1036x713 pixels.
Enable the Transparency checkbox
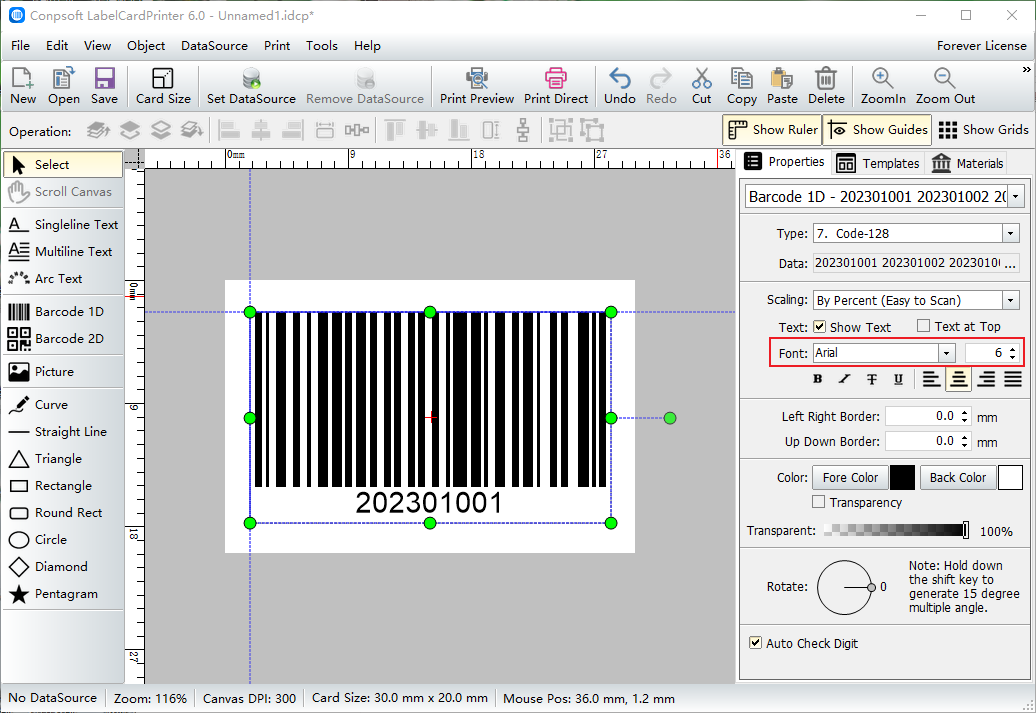(x=819, y=502)
